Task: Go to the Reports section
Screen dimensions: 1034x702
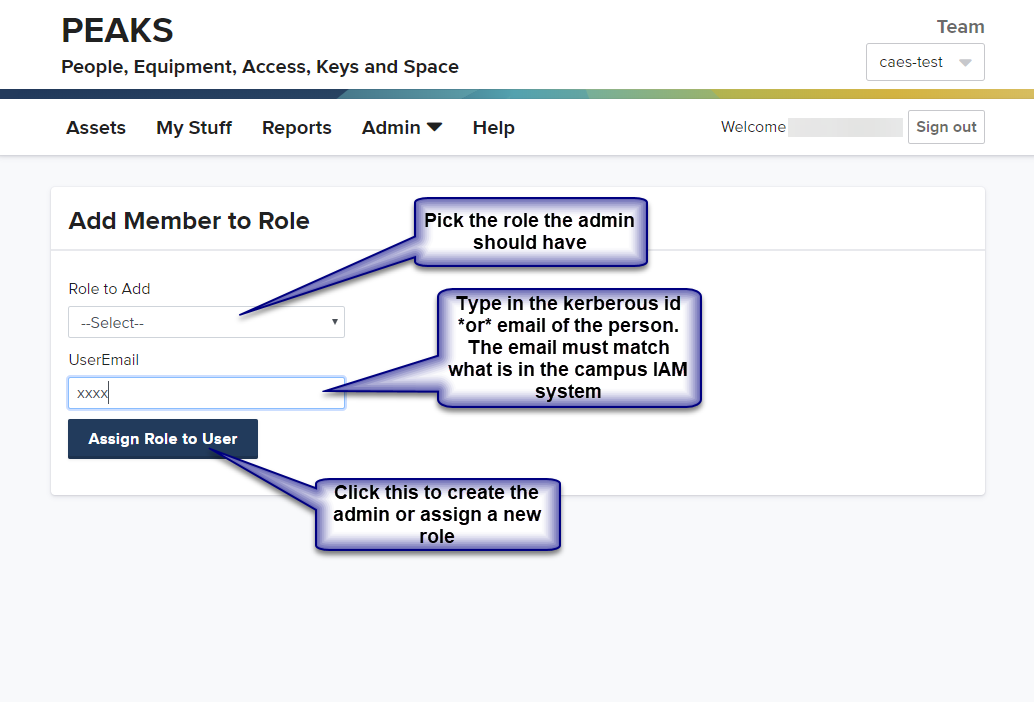Action: pyautogui.click(x=296, y=127)
